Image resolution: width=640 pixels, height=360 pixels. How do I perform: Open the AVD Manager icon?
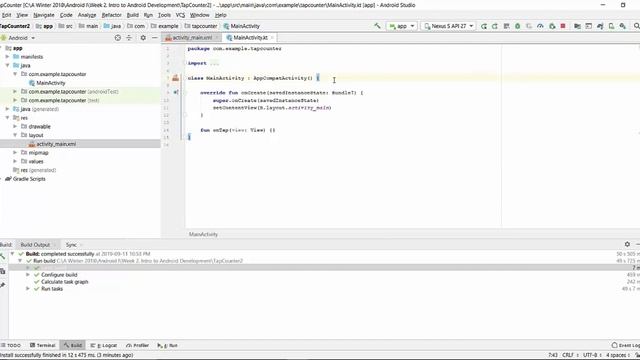pos(611,26)
